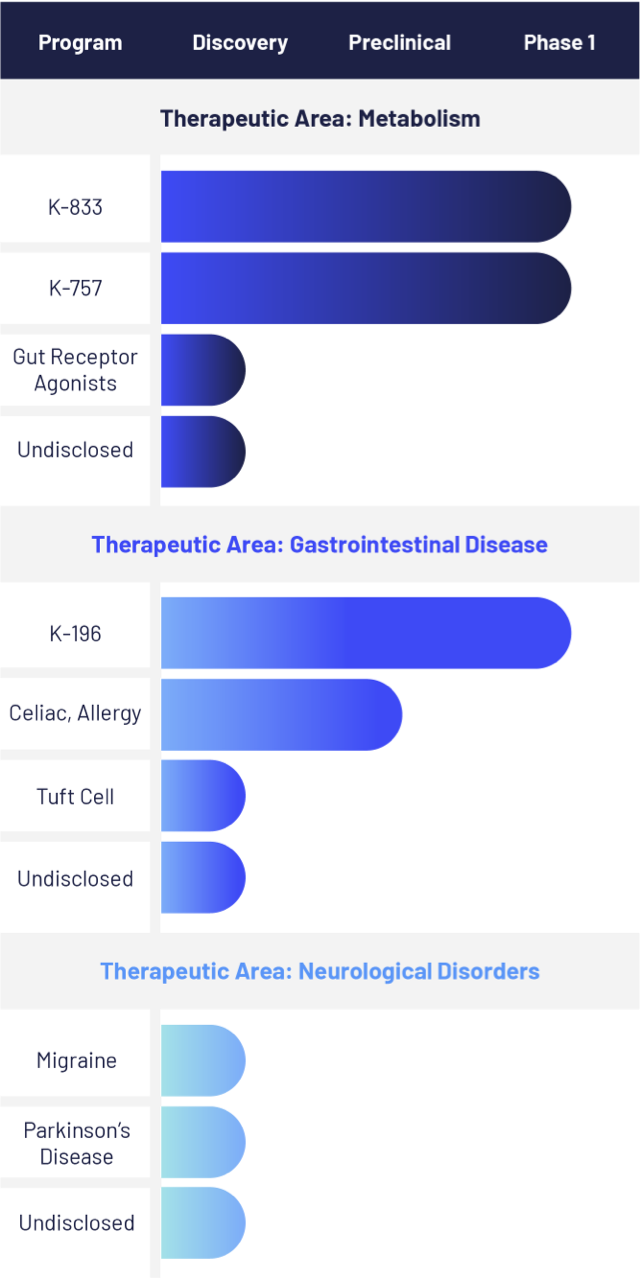The height and width of the screenshot is (1278, 642).
Task: Select the K-196 program label
Action: [76, 633]
